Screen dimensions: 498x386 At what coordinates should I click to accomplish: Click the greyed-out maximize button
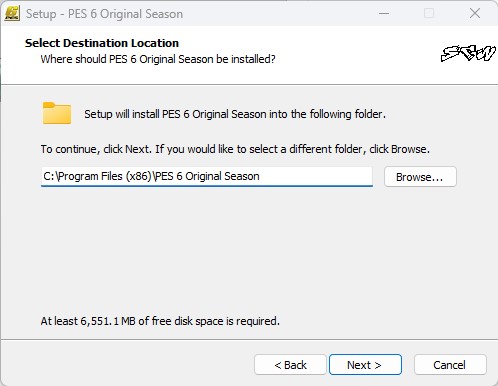[x=429, y=14]
